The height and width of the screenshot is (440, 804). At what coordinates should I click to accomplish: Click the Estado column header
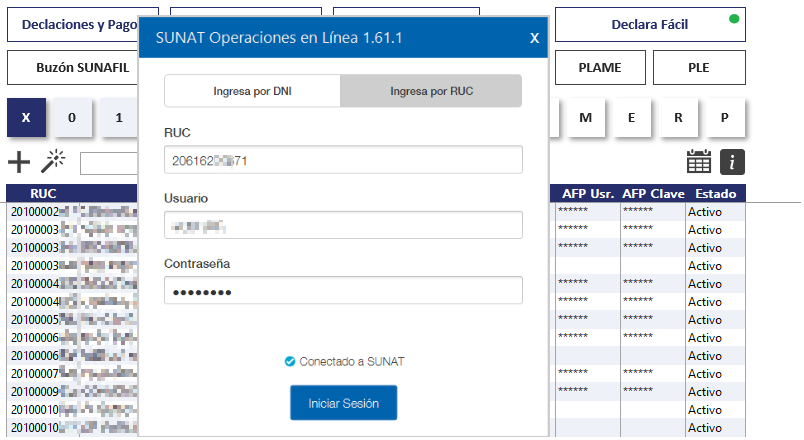[x=716, y=193]
